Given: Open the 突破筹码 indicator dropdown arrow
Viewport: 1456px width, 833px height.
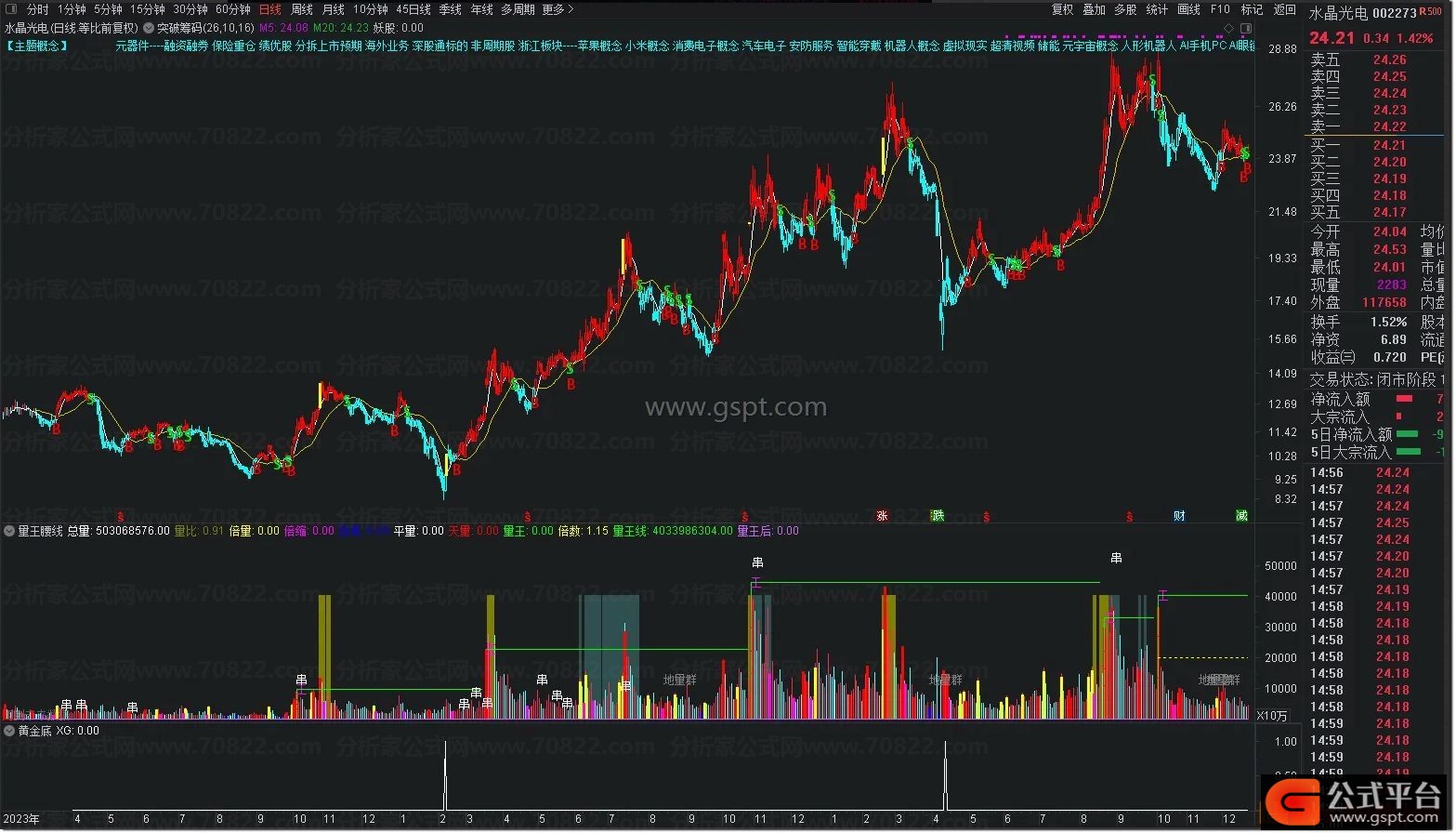Looking at the screenshot, I should (x=149, y=28).
